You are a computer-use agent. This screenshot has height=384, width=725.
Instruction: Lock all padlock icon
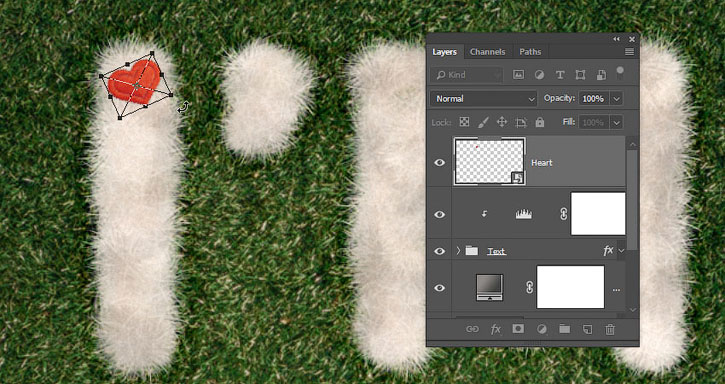(540, 122)
